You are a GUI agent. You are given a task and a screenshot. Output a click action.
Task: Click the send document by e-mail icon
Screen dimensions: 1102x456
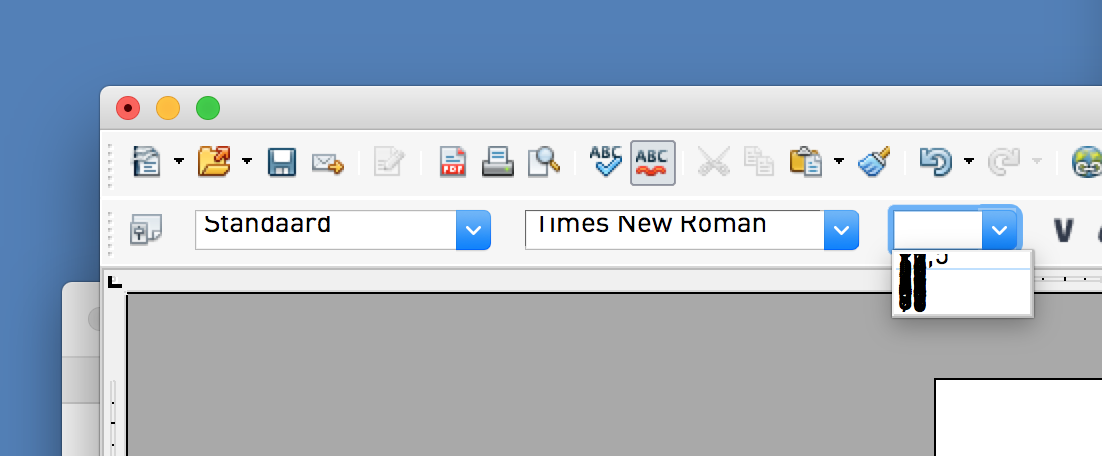[328, 161]
